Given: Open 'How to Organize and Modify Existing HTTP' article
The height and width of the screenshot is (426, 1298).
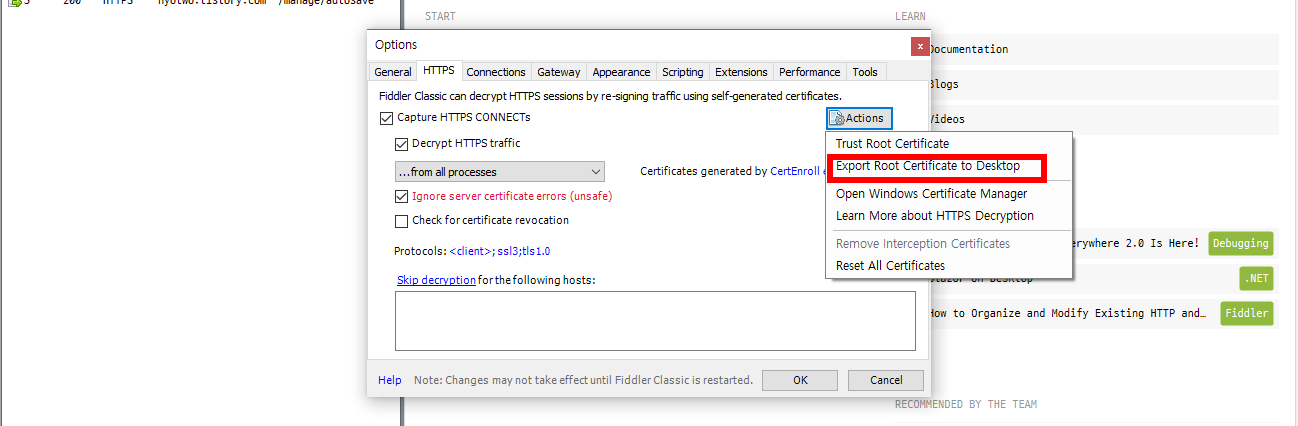Looking at the screenshot, I should (1067, 313).
